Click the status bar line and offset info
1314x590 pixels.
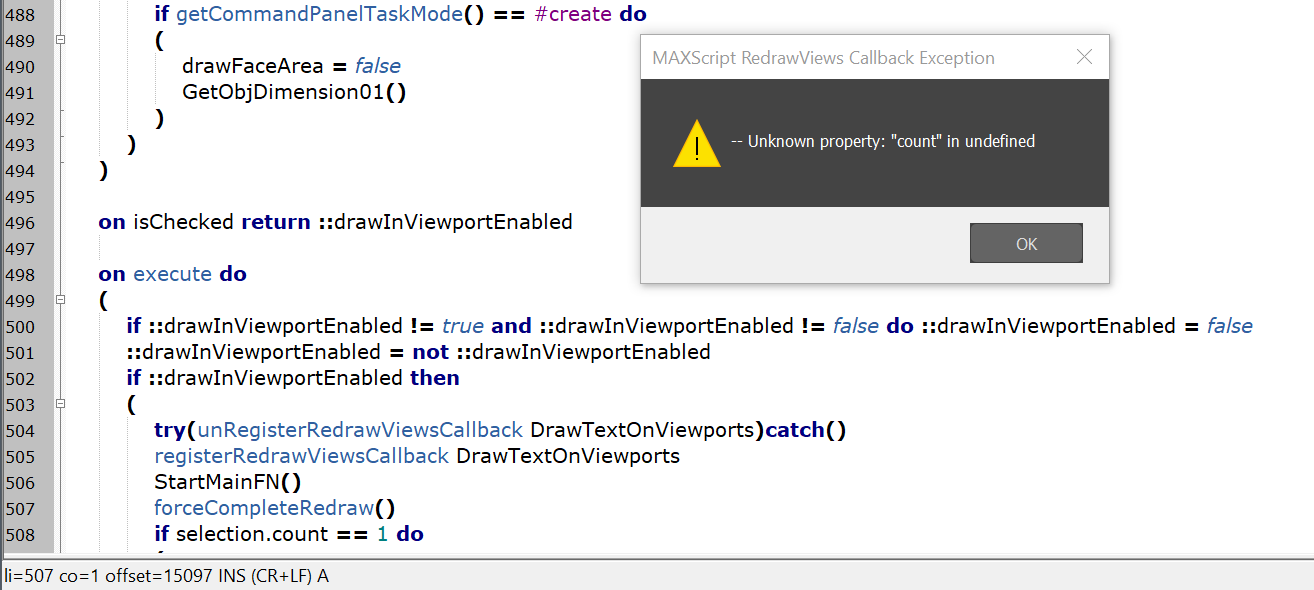pos(166,576)
